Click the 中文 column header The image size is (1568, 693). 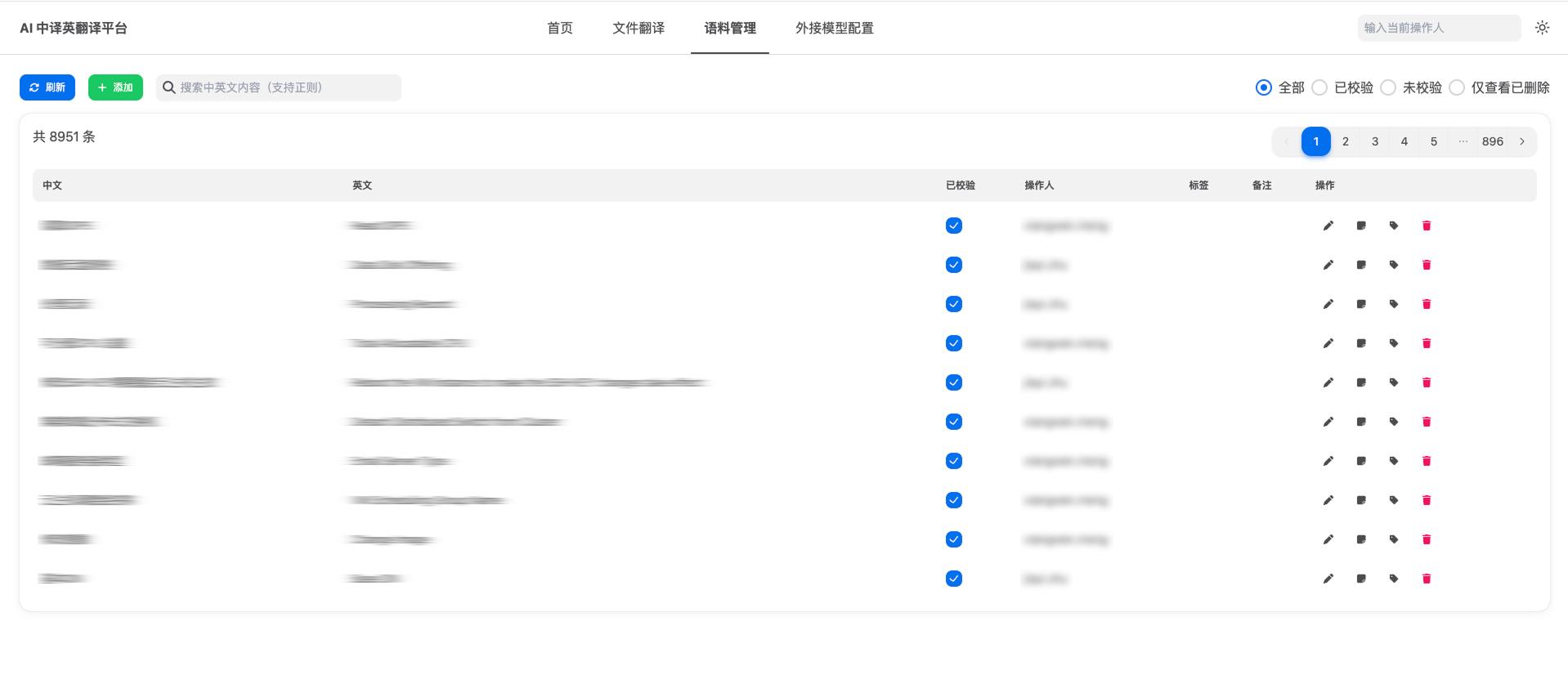52,186
